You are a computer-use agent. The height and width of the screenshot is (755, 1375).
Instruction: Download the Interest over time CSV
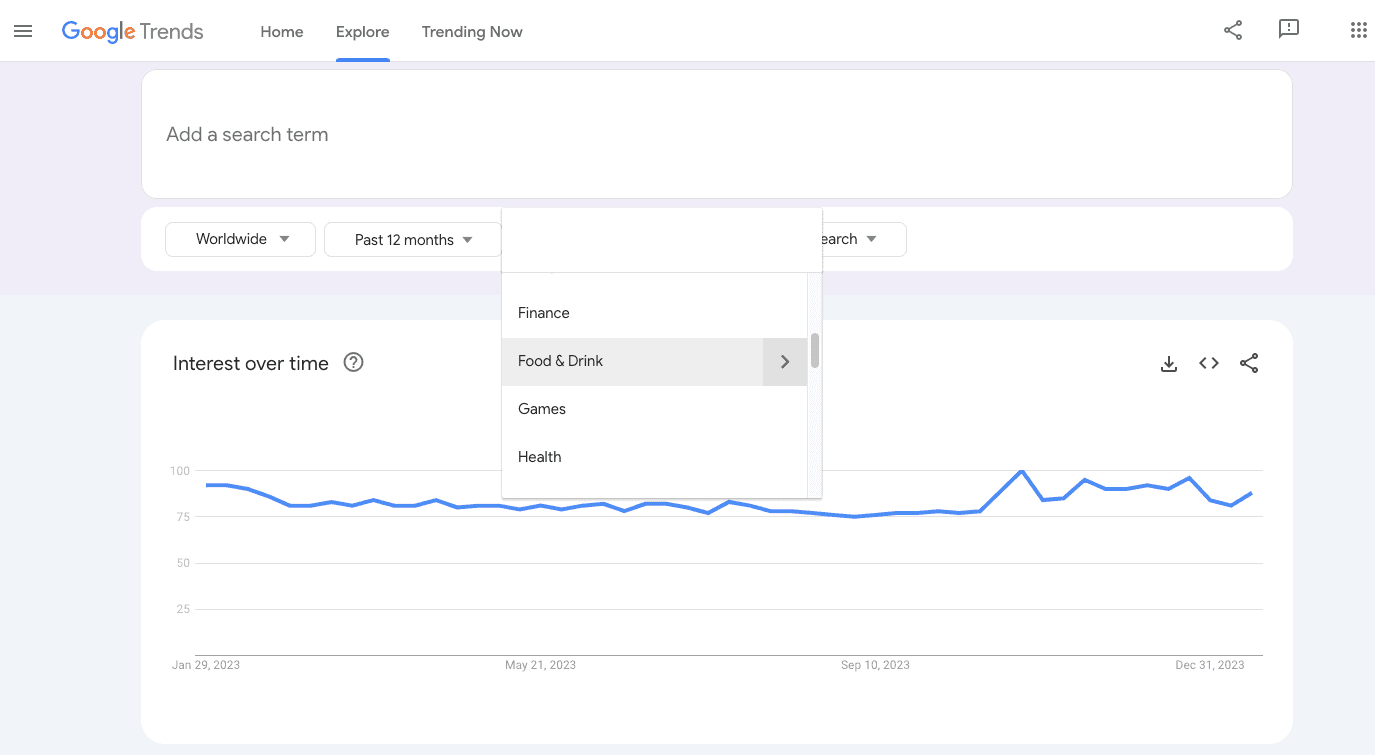1168,364
